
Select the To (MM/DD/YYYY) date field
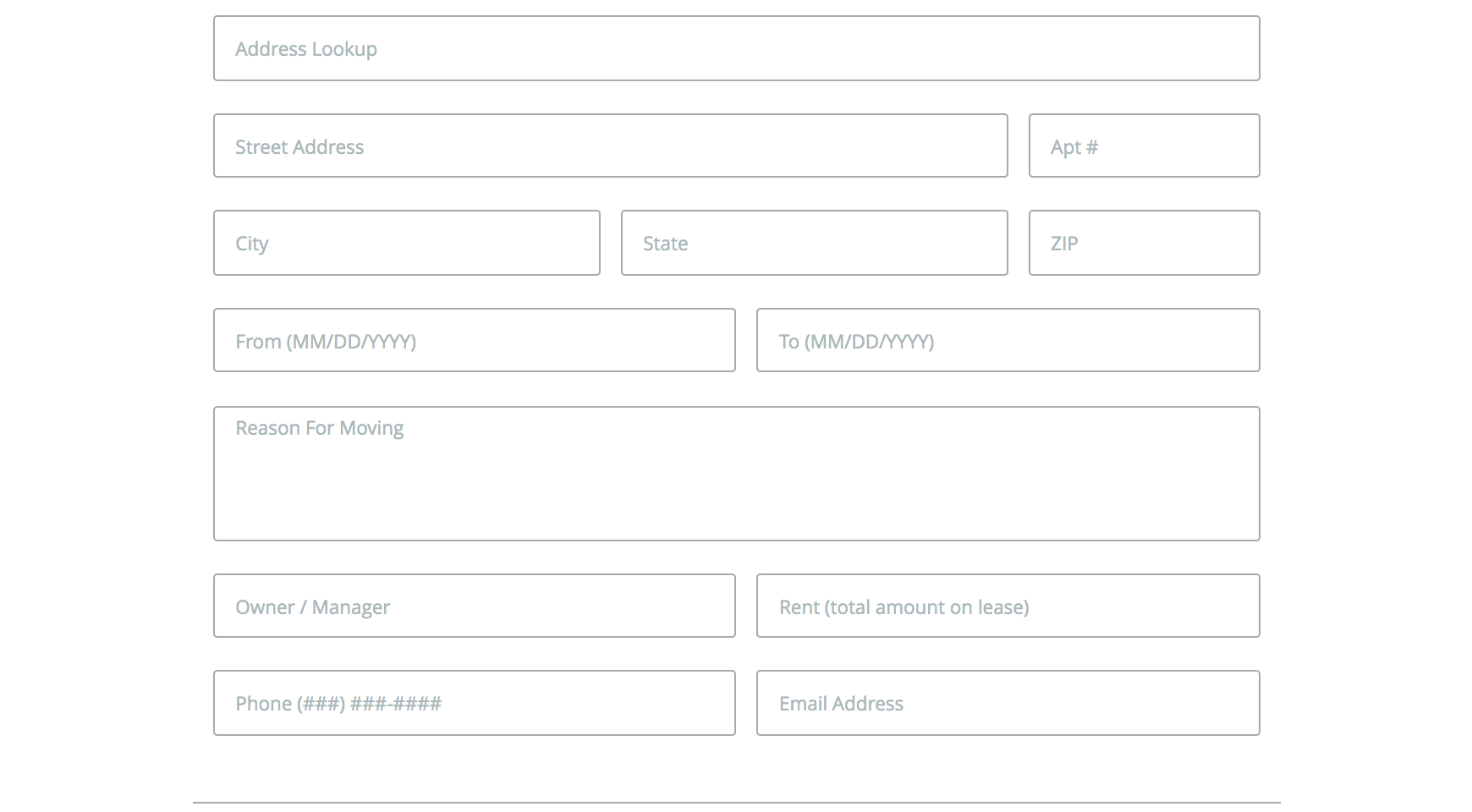tap(1008, 340)
